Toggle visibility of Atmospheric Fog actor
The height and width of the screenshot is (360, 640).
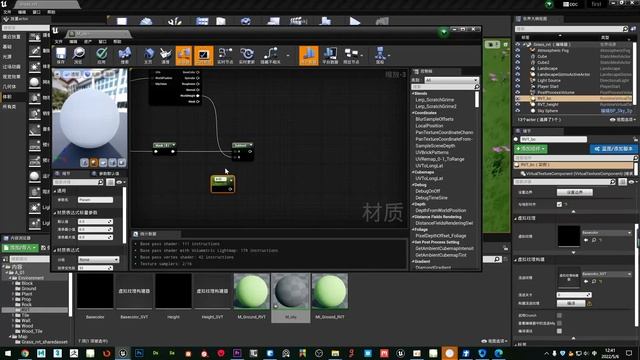pyautogui.click(x=518, y=50)
